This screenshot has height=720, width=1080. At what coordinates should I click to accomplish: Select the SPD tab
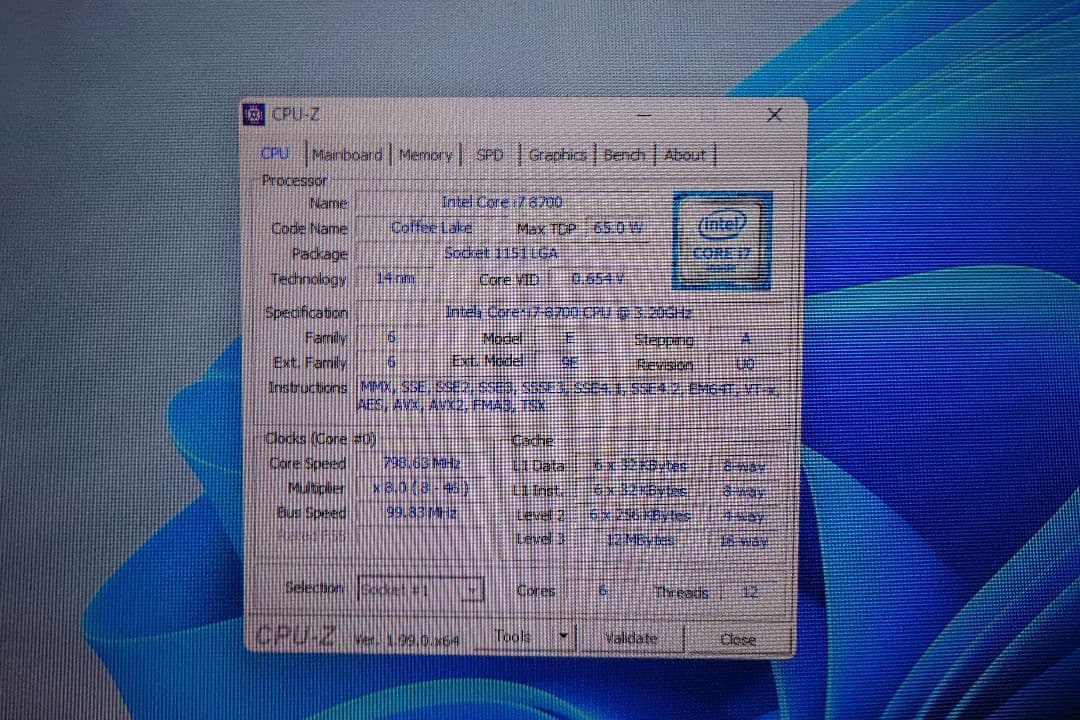click(489, 154)
